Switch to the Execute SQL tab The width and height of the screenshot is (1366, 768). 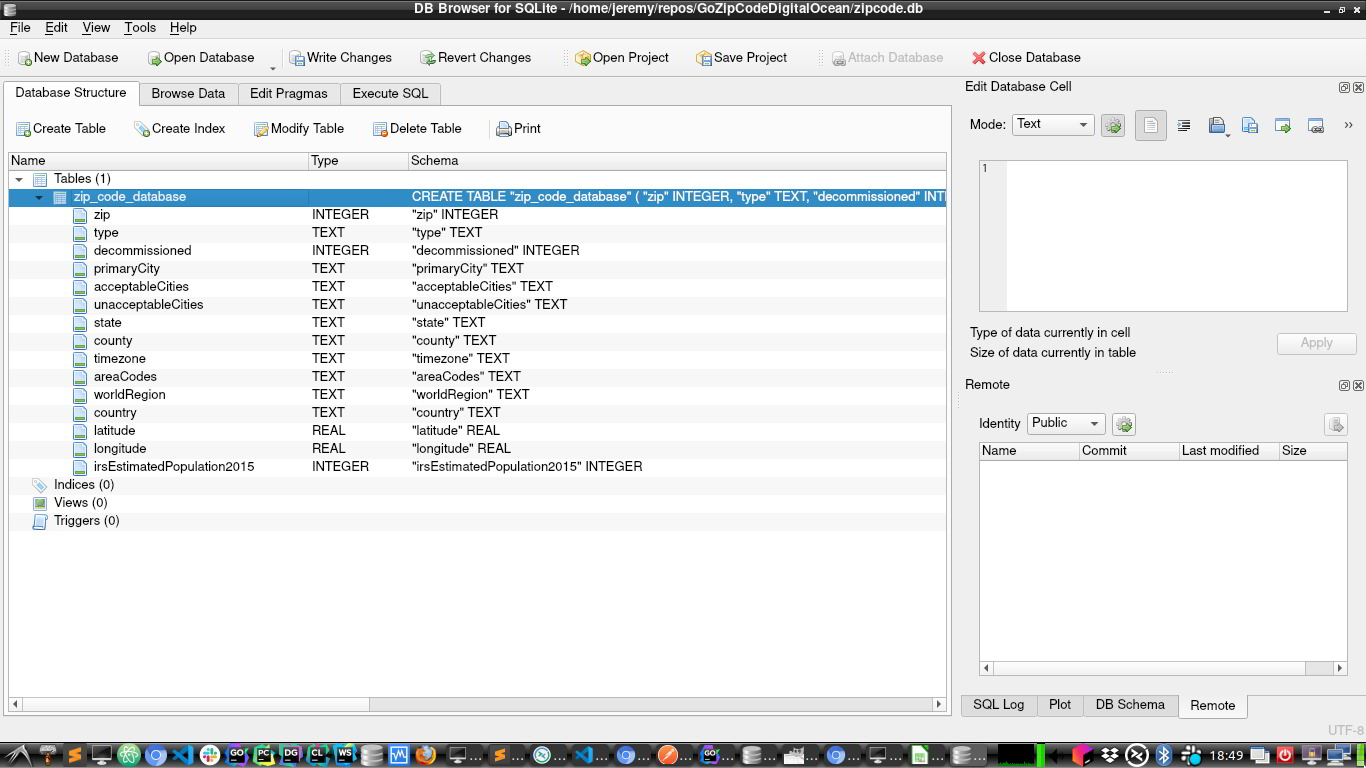[390, 94]
